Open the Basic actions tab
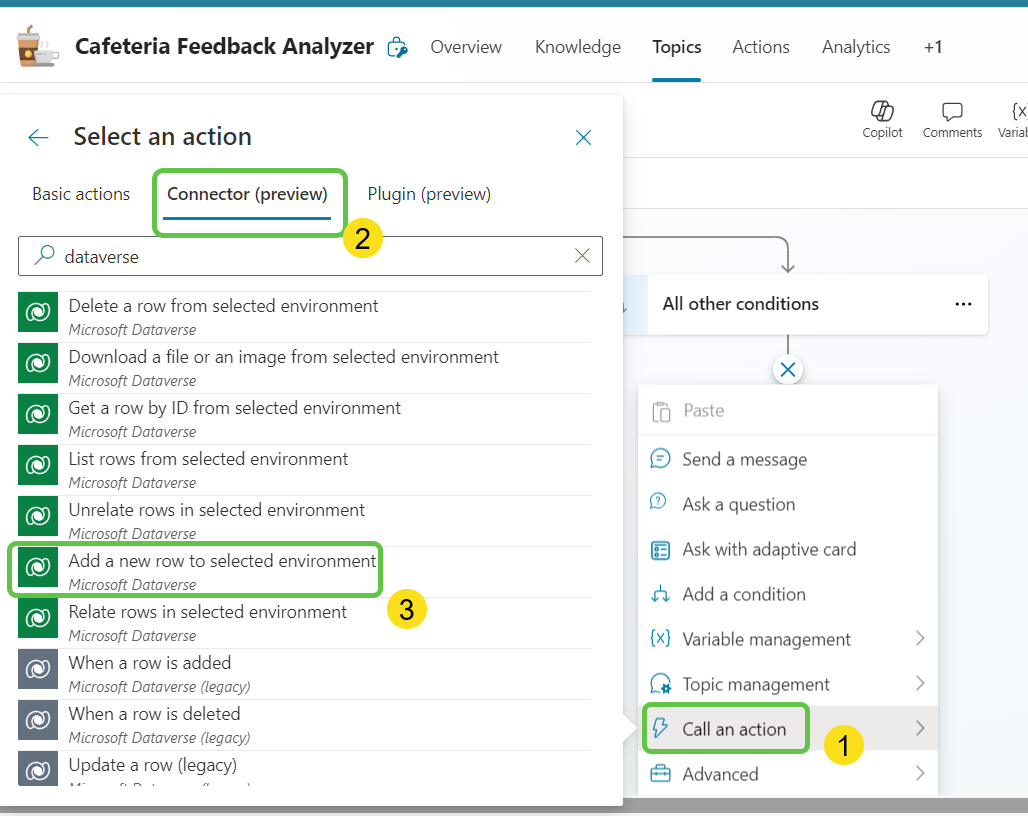Screen dimensions: 1028x816 tap(80, 193)
